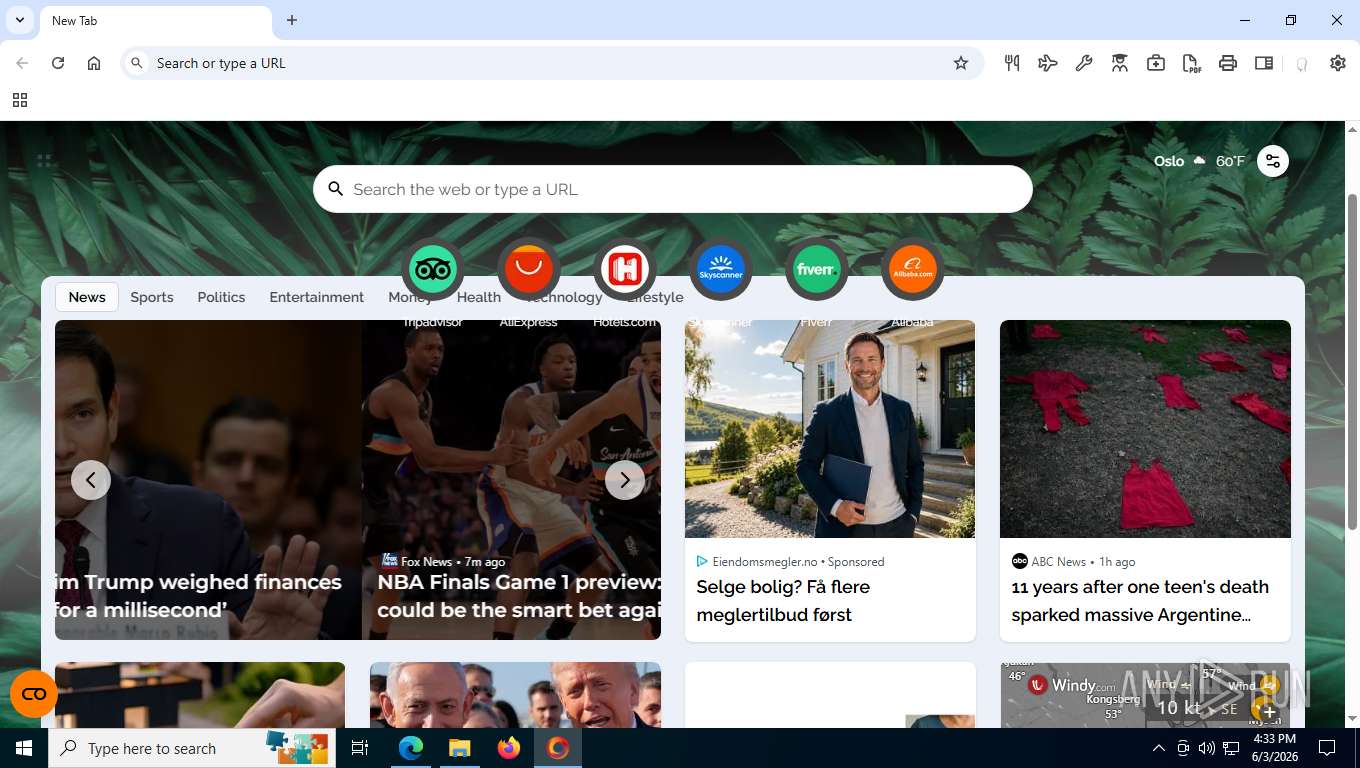The width and height of the screenshot is (1360, 768).
Task: Bookmark this page with the star icon
Action: 961,63
